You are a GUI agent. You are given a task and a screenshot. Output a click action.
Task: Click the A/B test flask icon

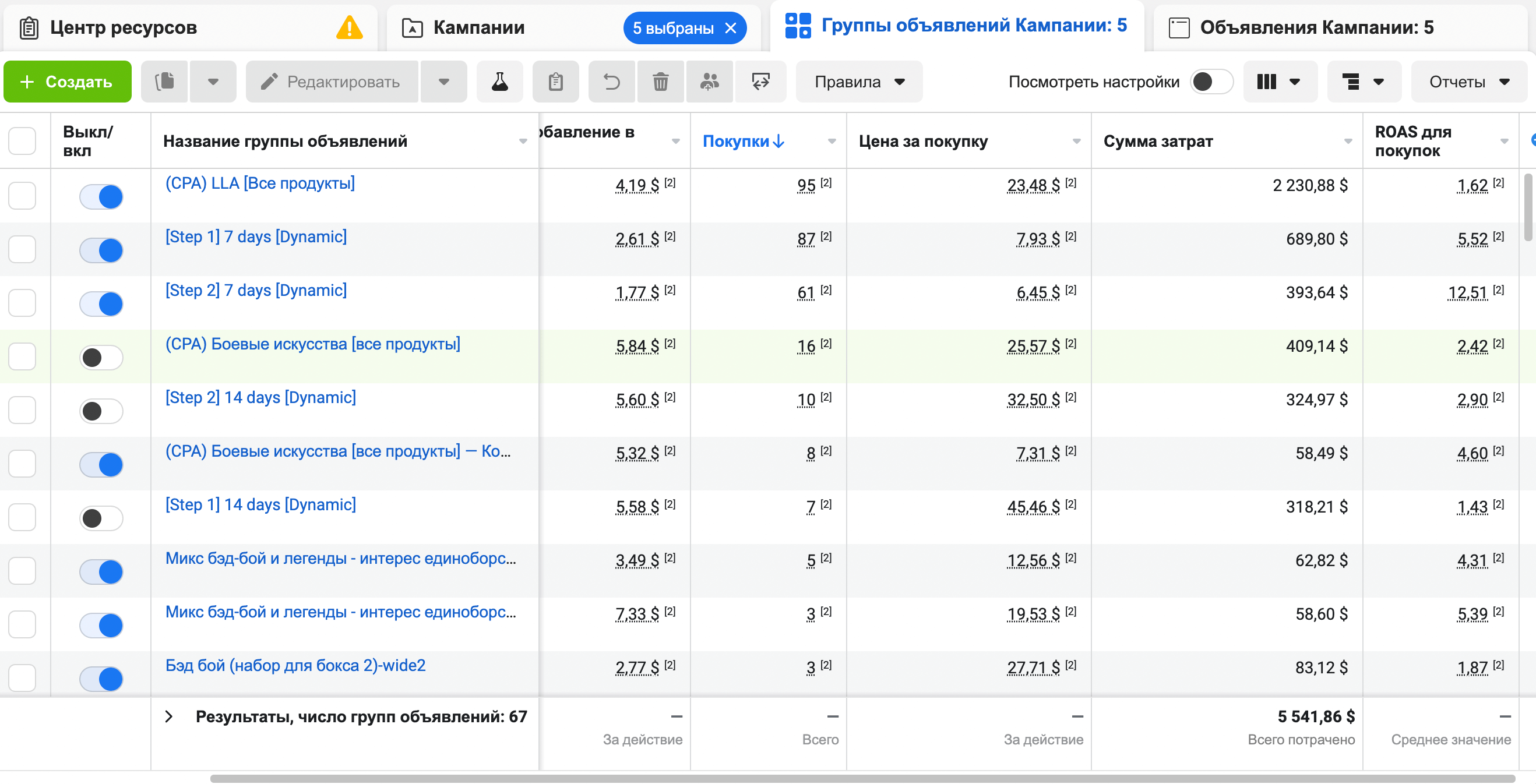[500, 82]
